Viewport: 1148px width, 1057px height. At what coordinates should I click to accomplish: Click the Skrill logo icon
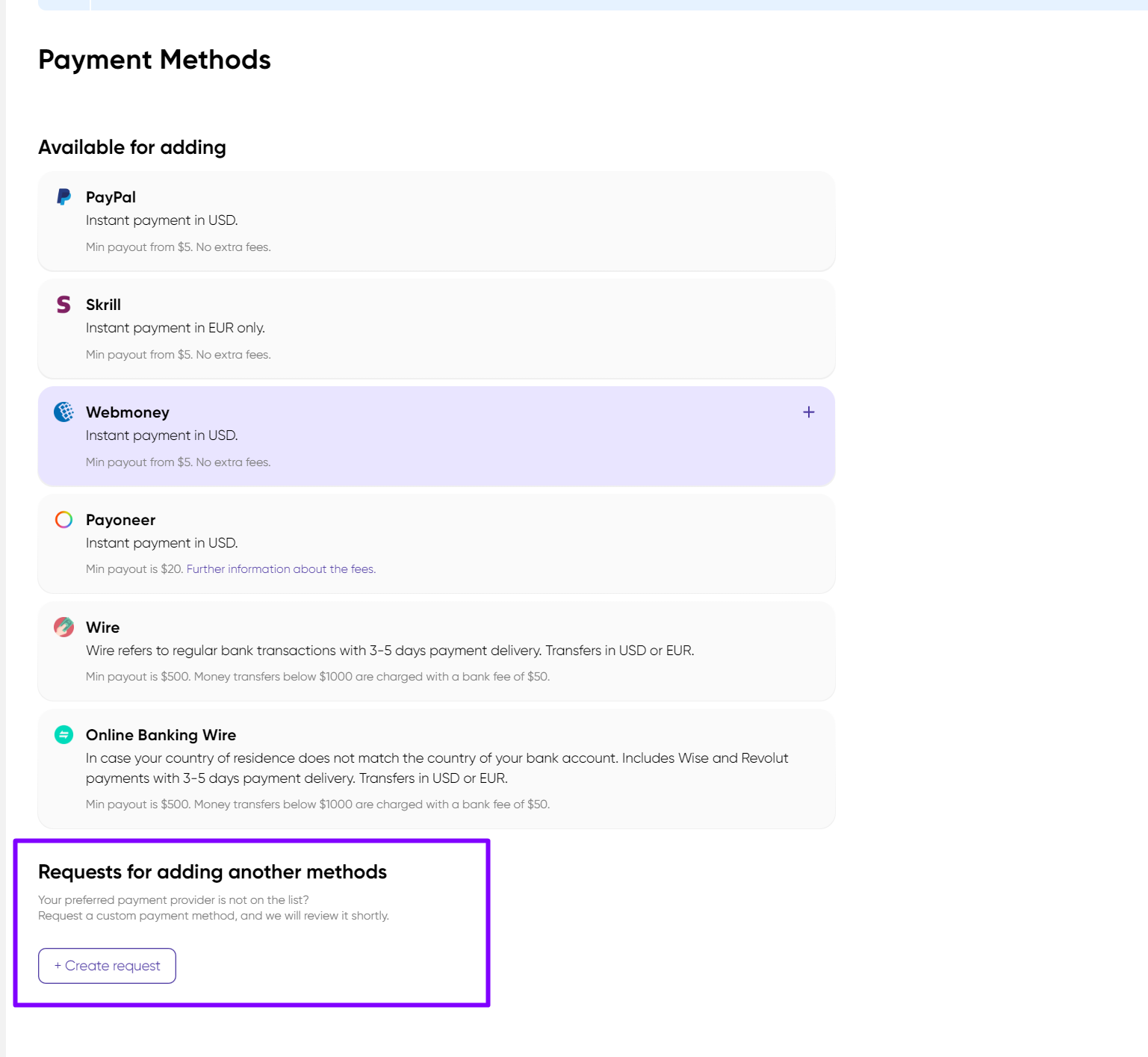pyautogui.click(x=63, y=305)
